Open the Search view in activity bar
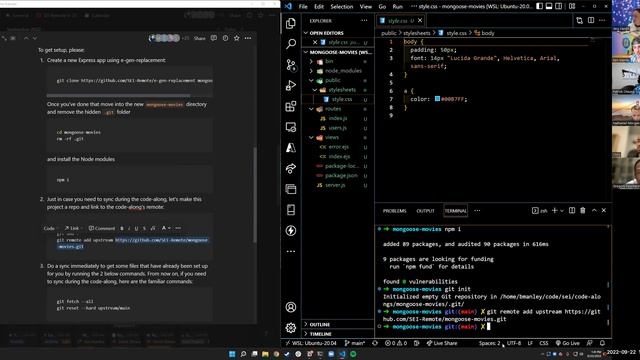This screenshot has width=640, height=360. pos(291,44)
